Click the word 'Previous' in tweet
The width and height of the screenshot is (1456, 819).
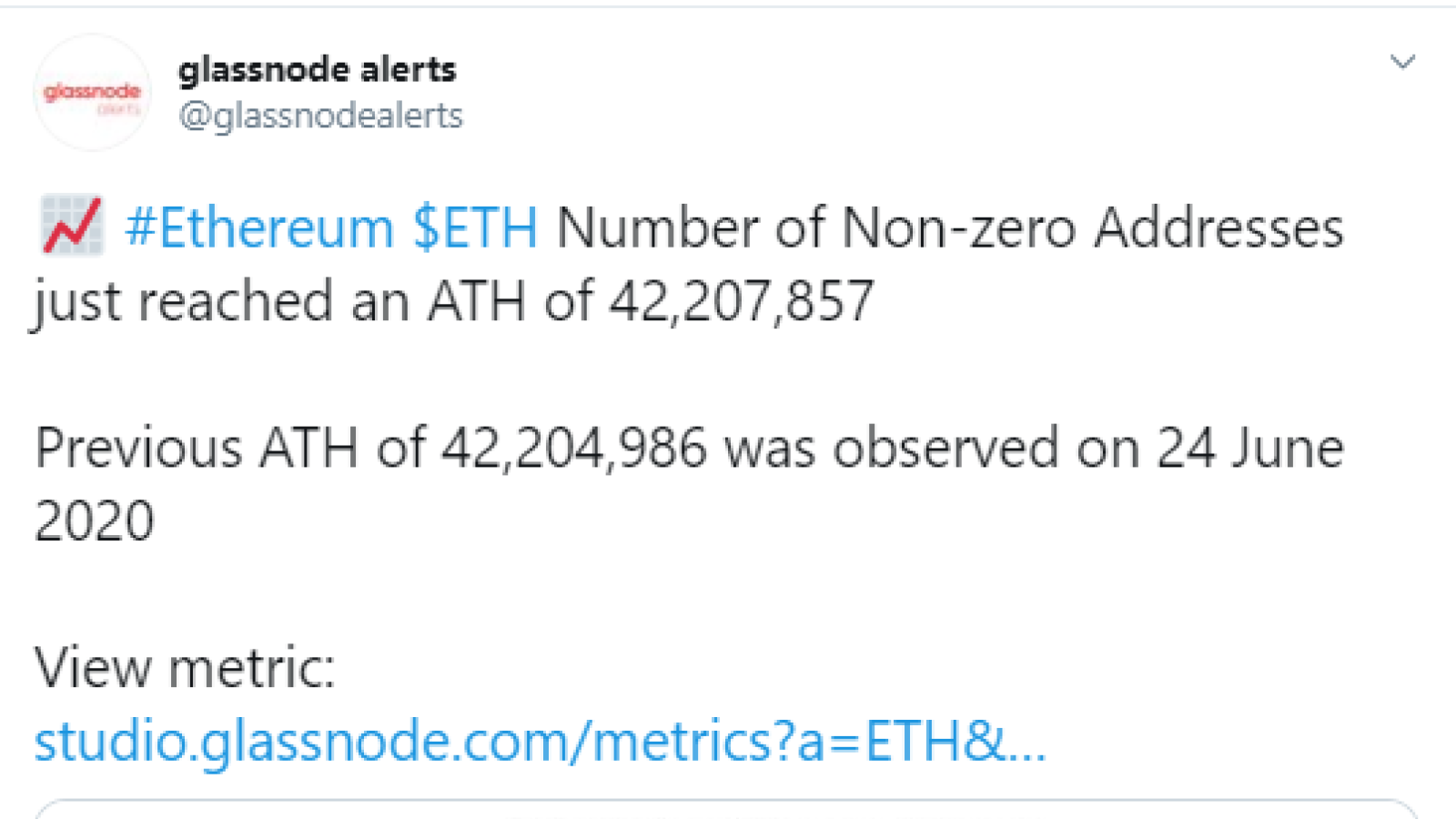click(x=138, y=449)
